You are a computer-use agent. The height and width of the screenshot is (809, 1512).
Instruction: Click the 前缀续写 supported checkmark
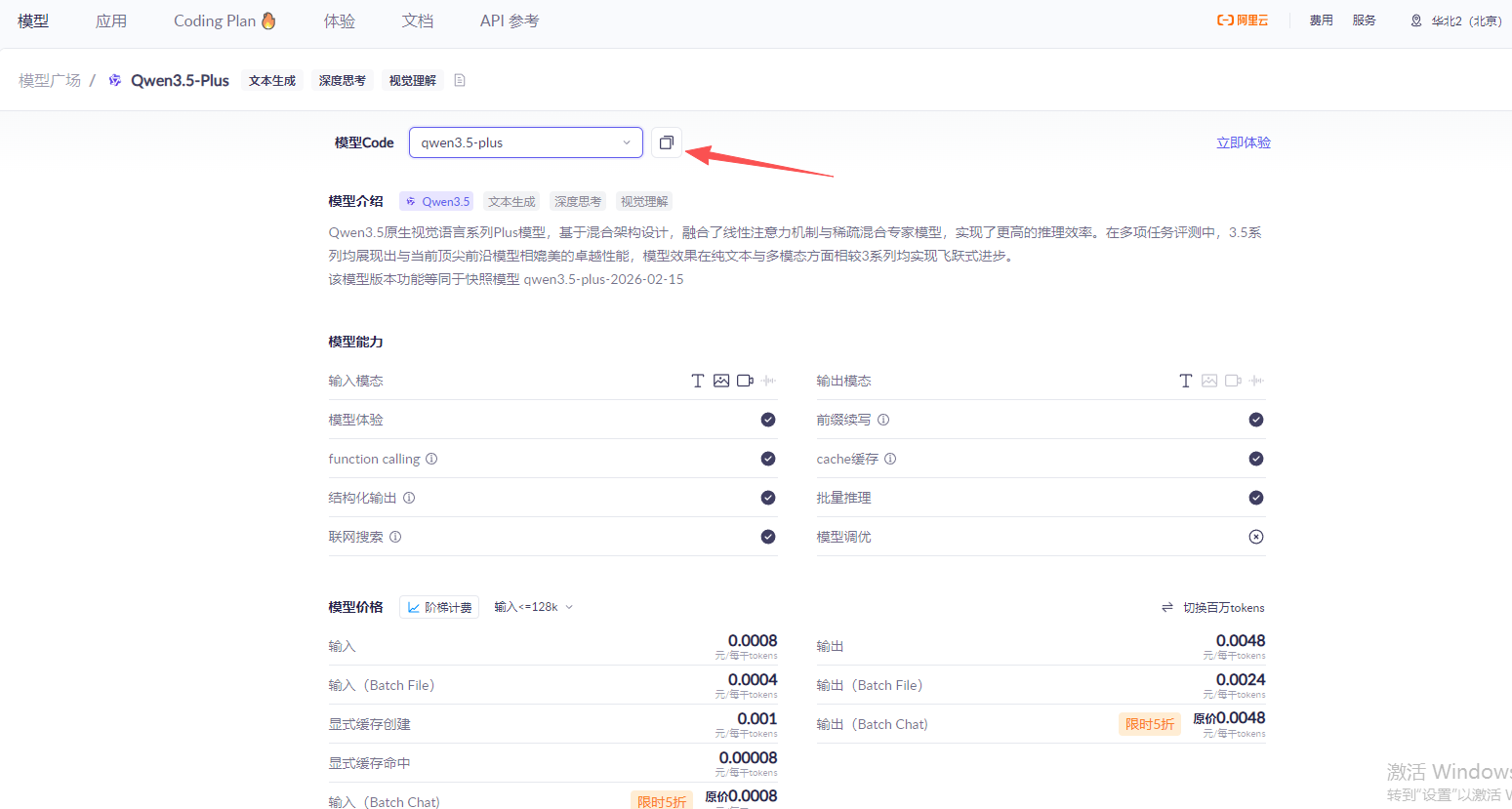[x=1256, y=420]
